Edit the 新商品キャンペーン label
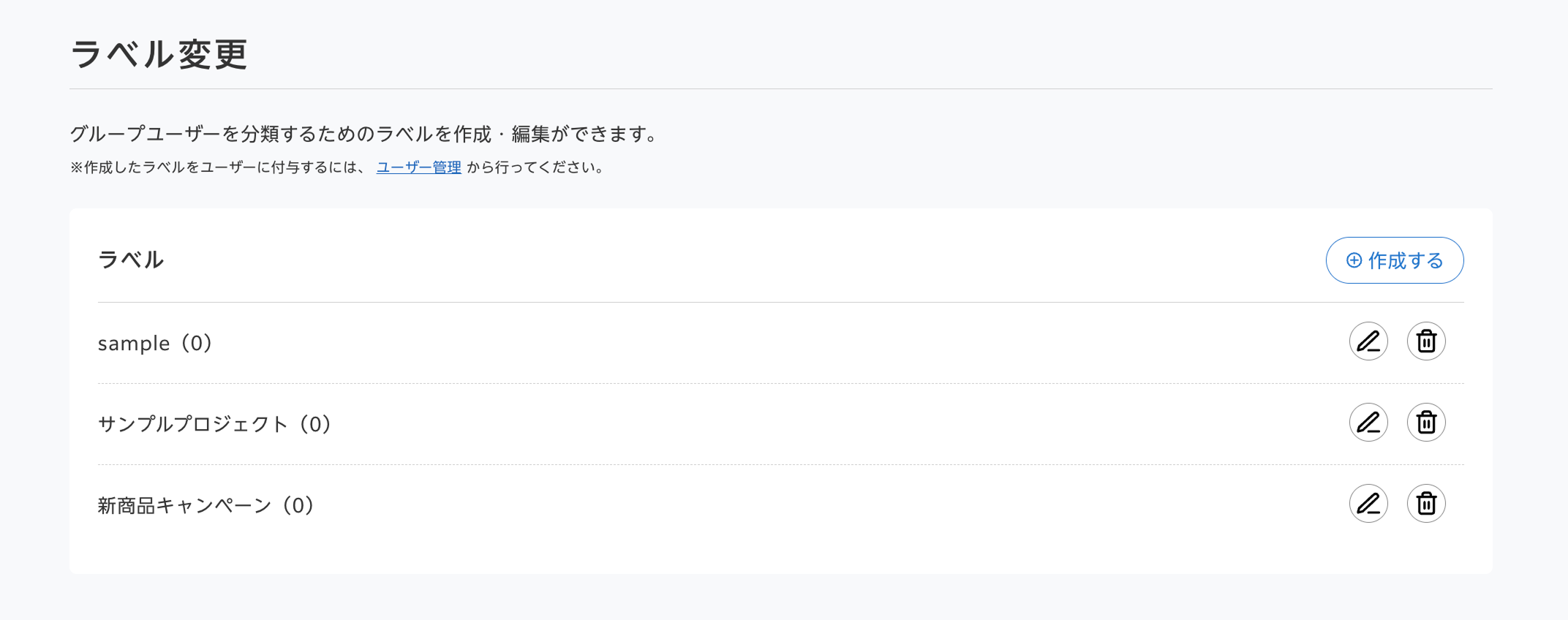 click(1368, 504)
